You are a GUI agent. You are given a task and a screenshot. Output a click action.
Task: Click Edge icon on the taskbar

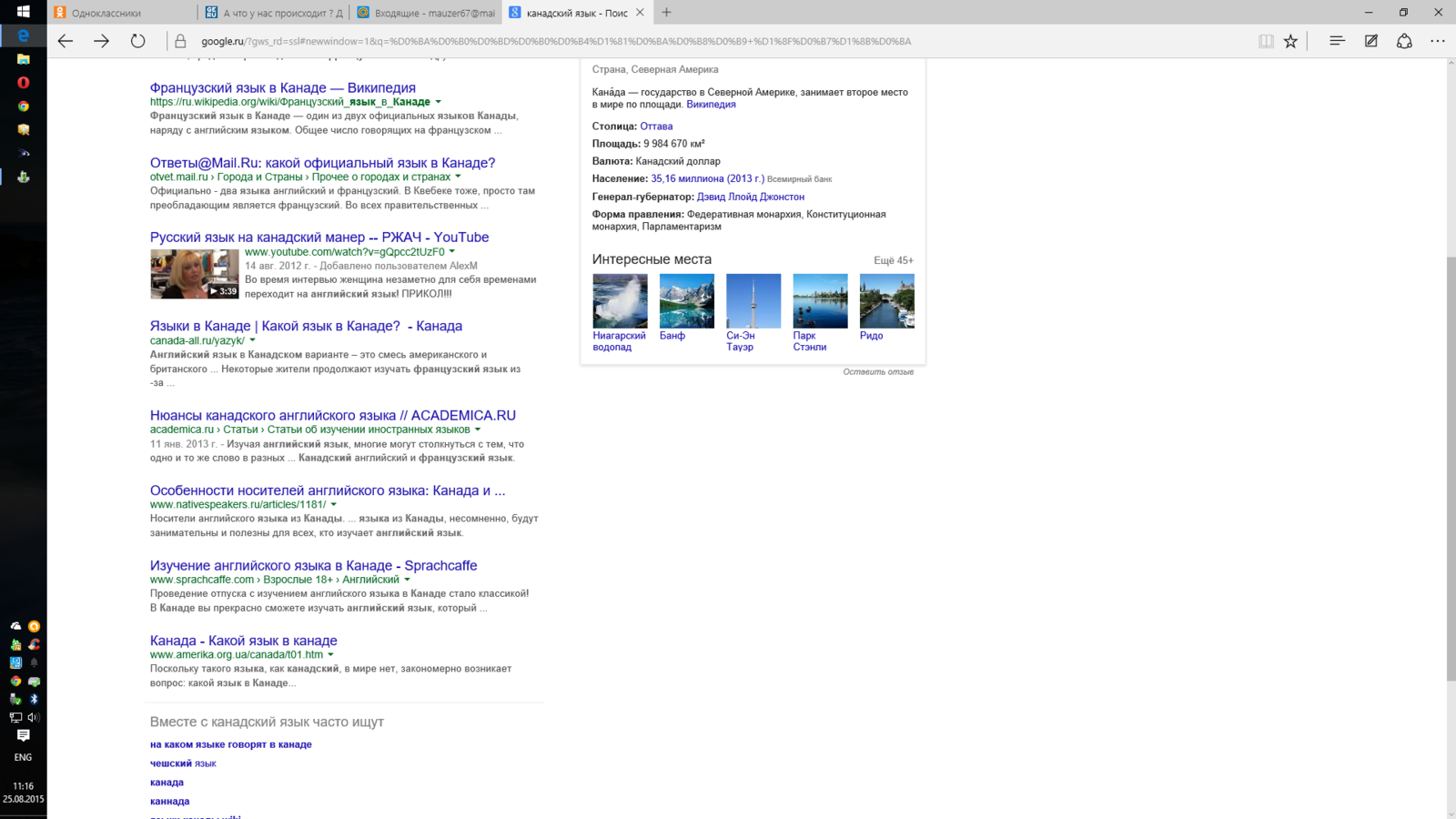click(23, 35)
